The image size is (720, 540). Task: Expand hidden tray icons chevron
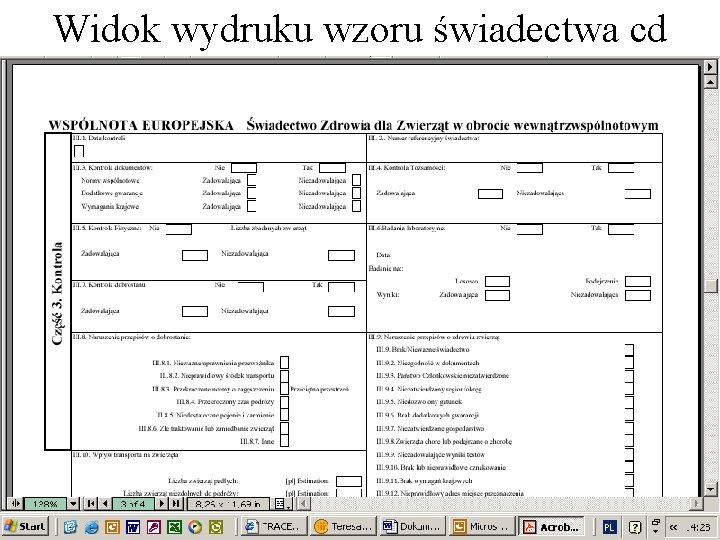pos(673,527)
